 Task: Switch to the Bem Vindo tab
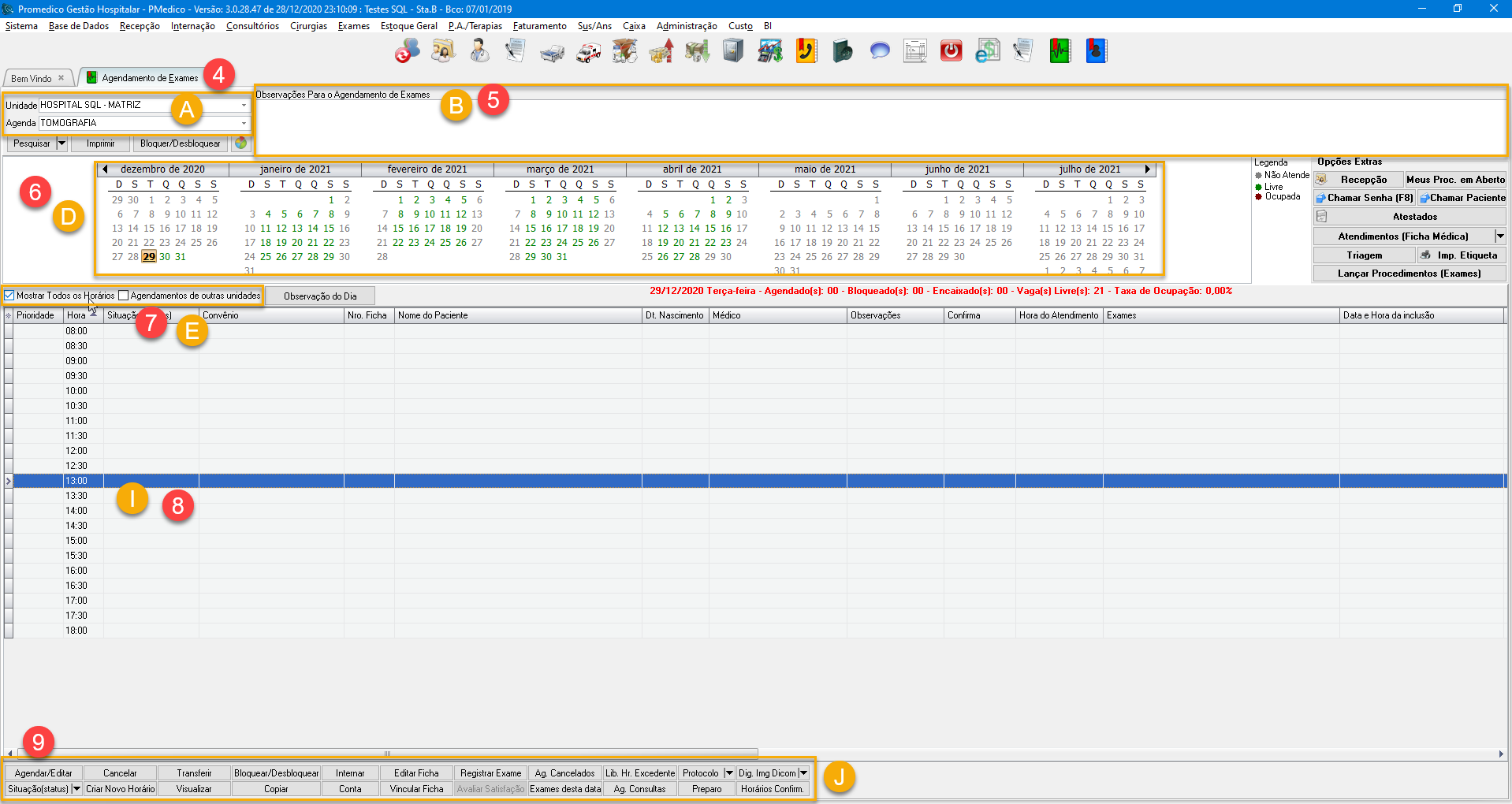32,78
